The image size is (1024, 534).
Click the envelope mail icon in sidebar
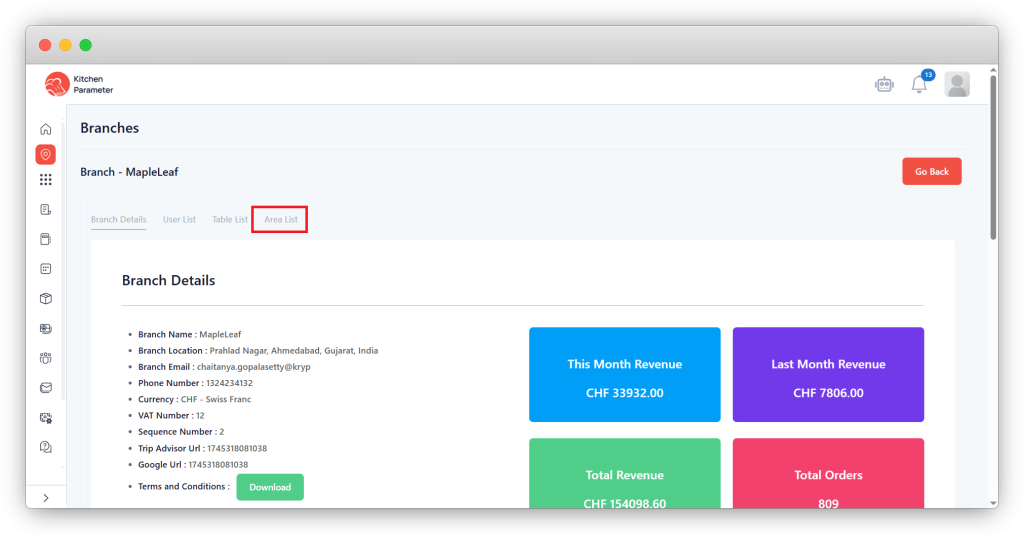[45, 387]
